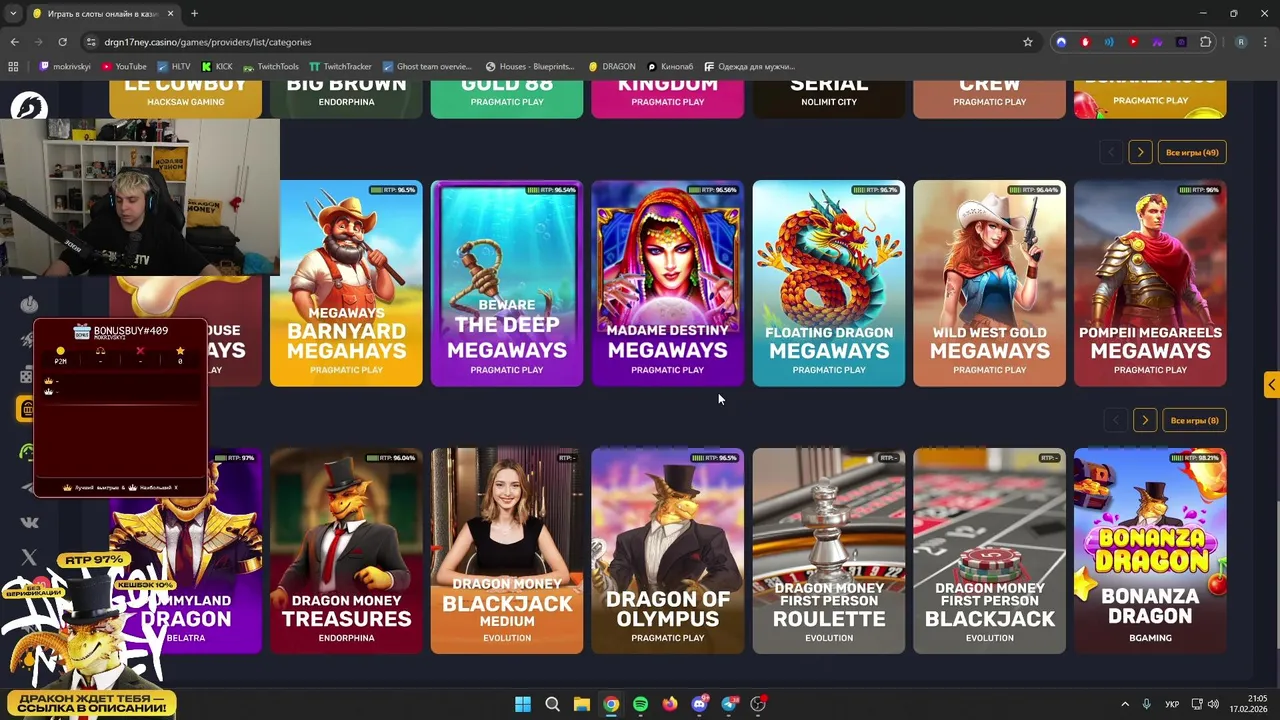Show previous games in Dragon row
The width and height of the screenshot is (1280, 720).
[1115, 420]
